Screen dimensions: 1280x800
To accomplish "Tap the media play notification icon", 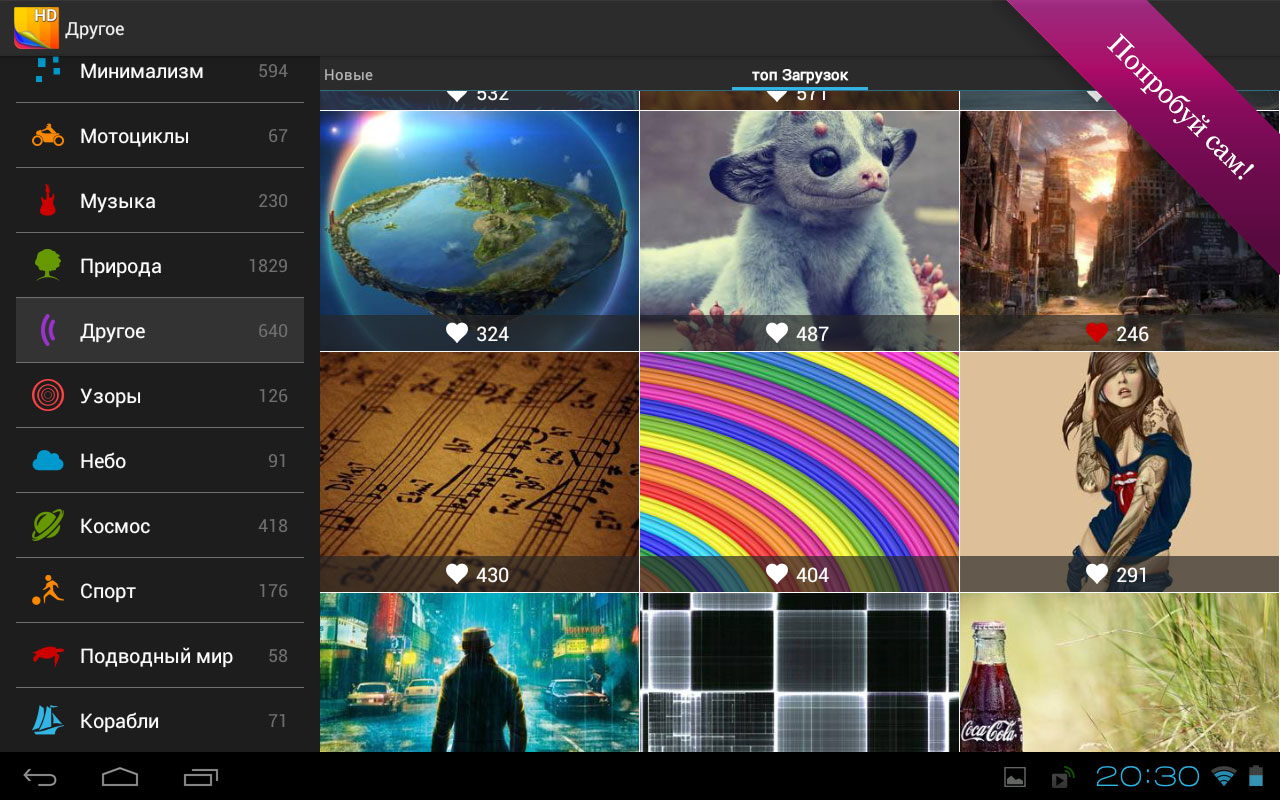I will click(x=1062, y=777).
